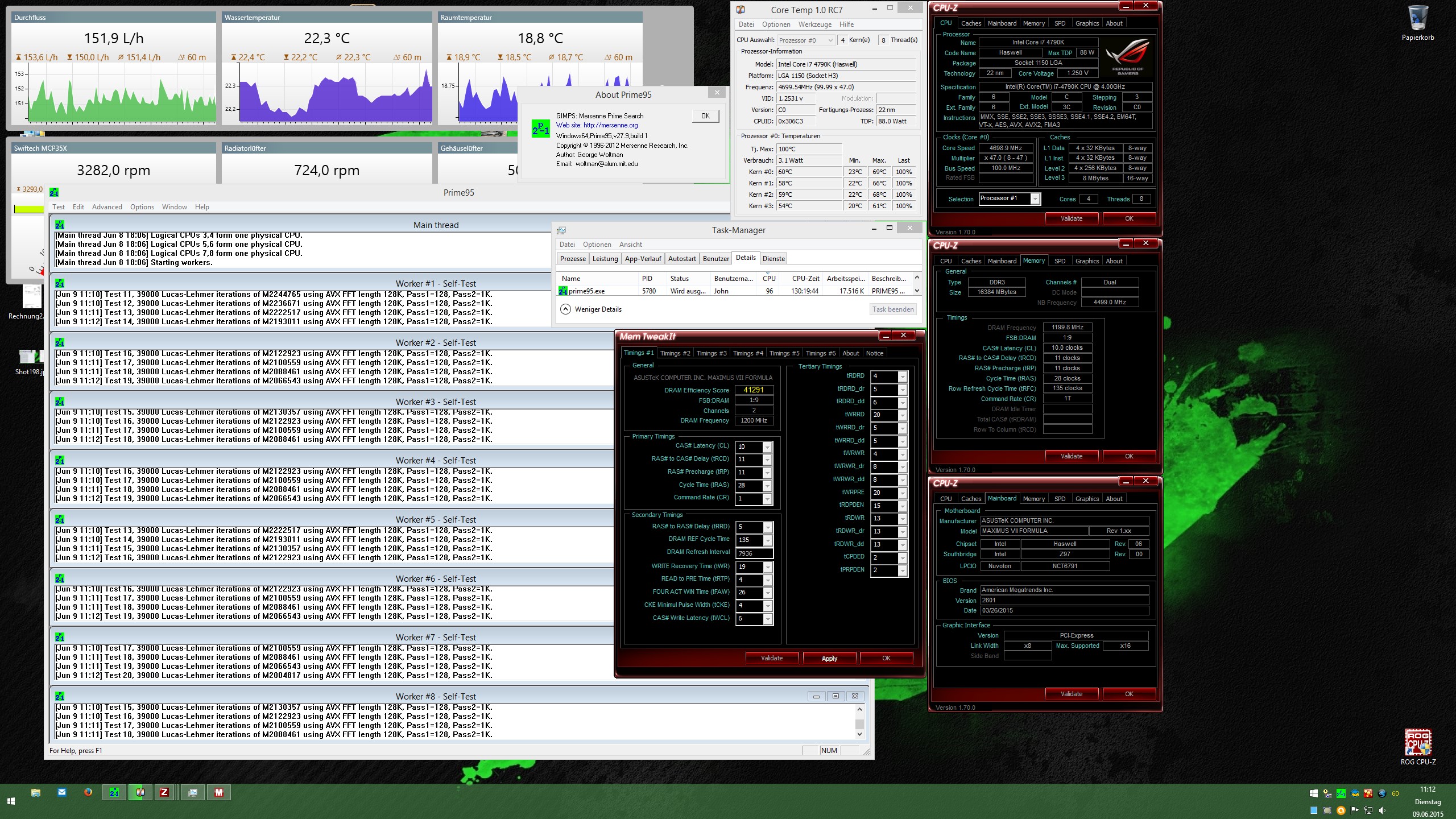Viewport: 1456px width, 819px height.
Task: Open the Action Center flag tray icon
Action: pyautogui.click(x=1355, y=810)
